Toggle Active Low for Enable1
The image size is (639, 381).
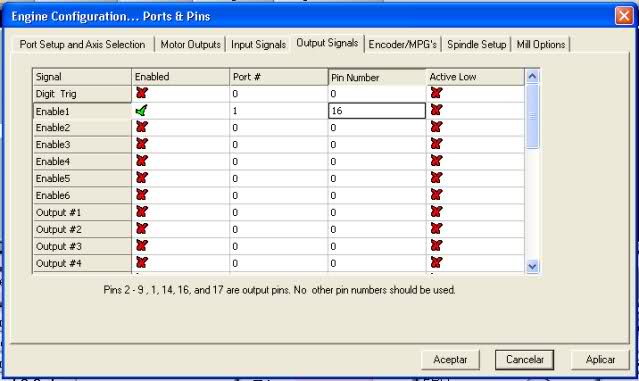436,110
